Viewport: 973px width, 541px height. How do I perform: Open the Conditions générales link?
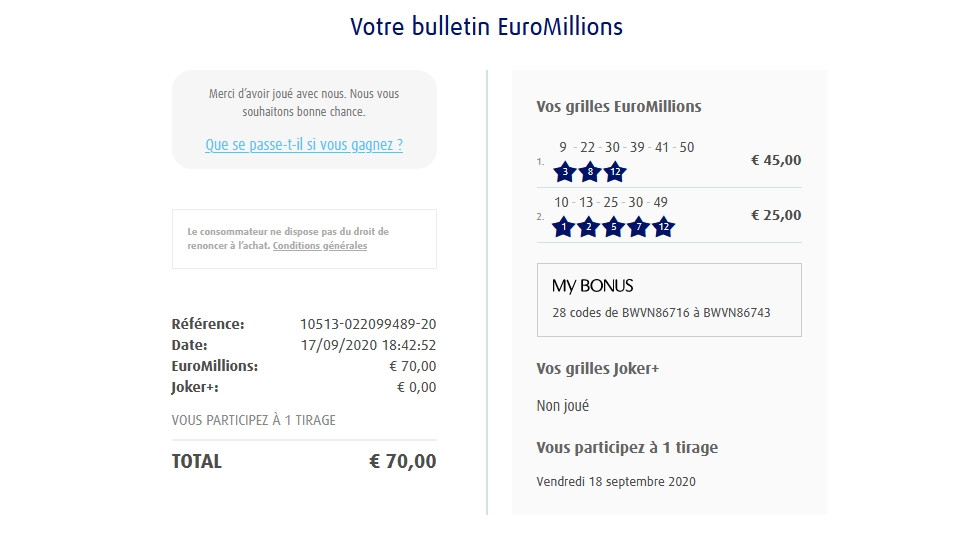point(320,246)
